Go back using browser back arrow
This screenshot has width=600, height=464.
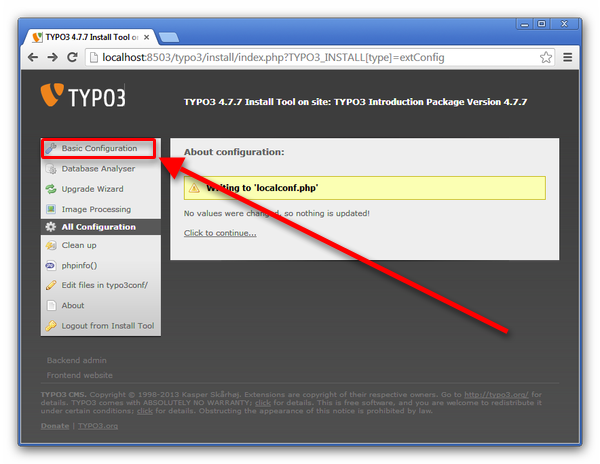[33, 57]
